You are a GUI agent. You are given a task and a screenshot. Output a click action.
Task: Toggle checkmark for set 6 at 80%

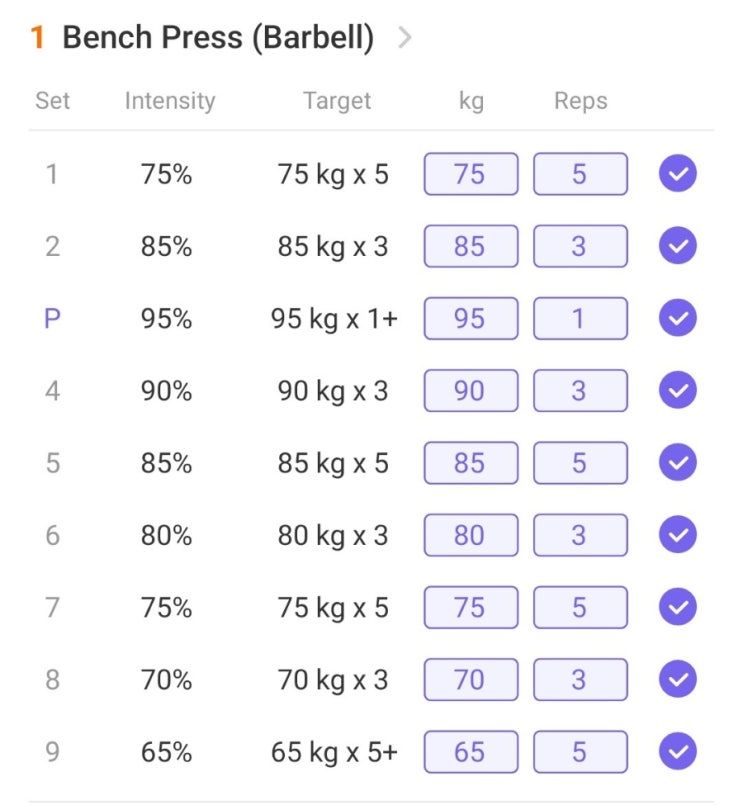click(677, 535)
